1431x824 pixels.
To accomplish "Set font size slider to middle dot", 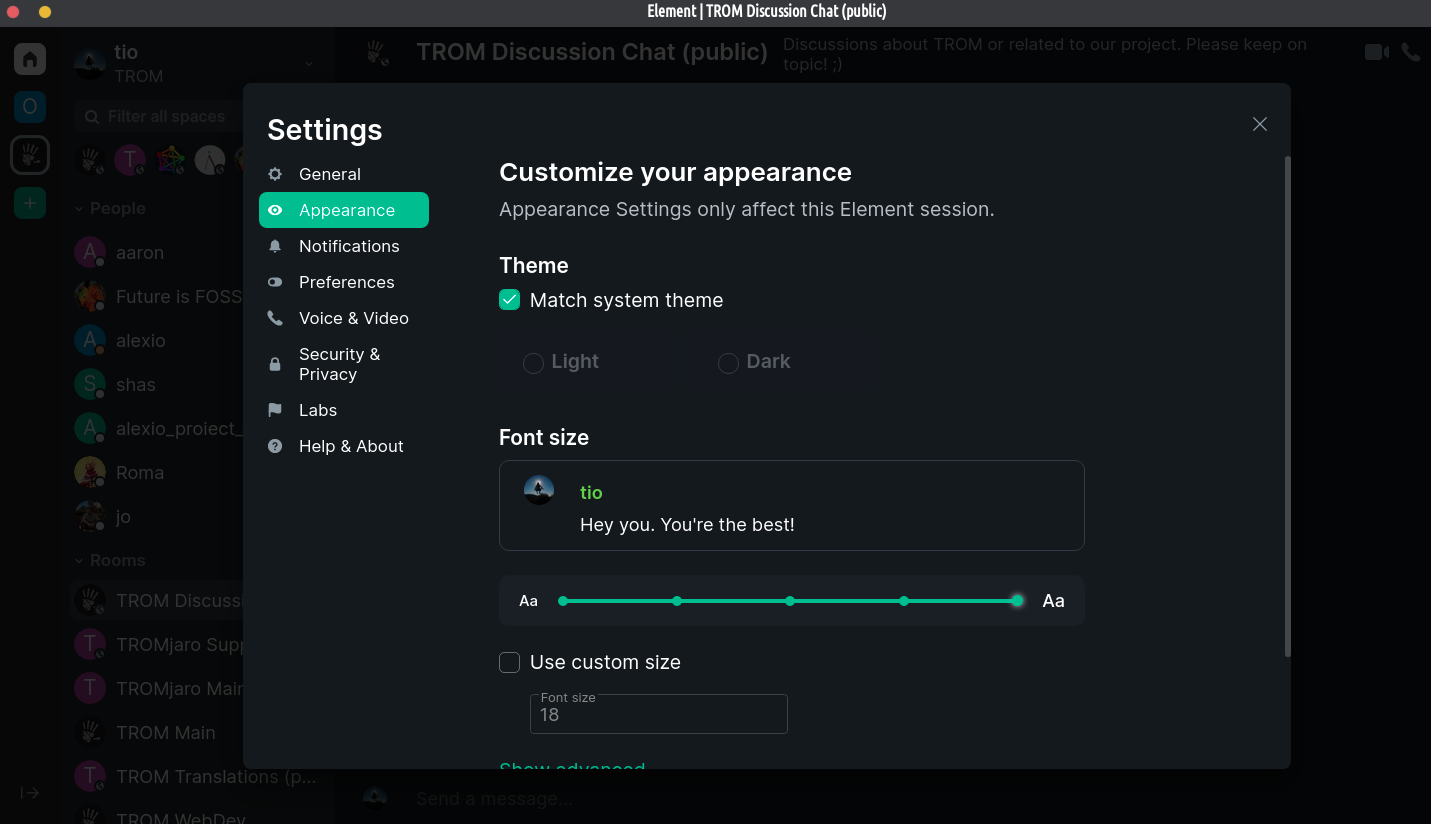I will [790, 601].
